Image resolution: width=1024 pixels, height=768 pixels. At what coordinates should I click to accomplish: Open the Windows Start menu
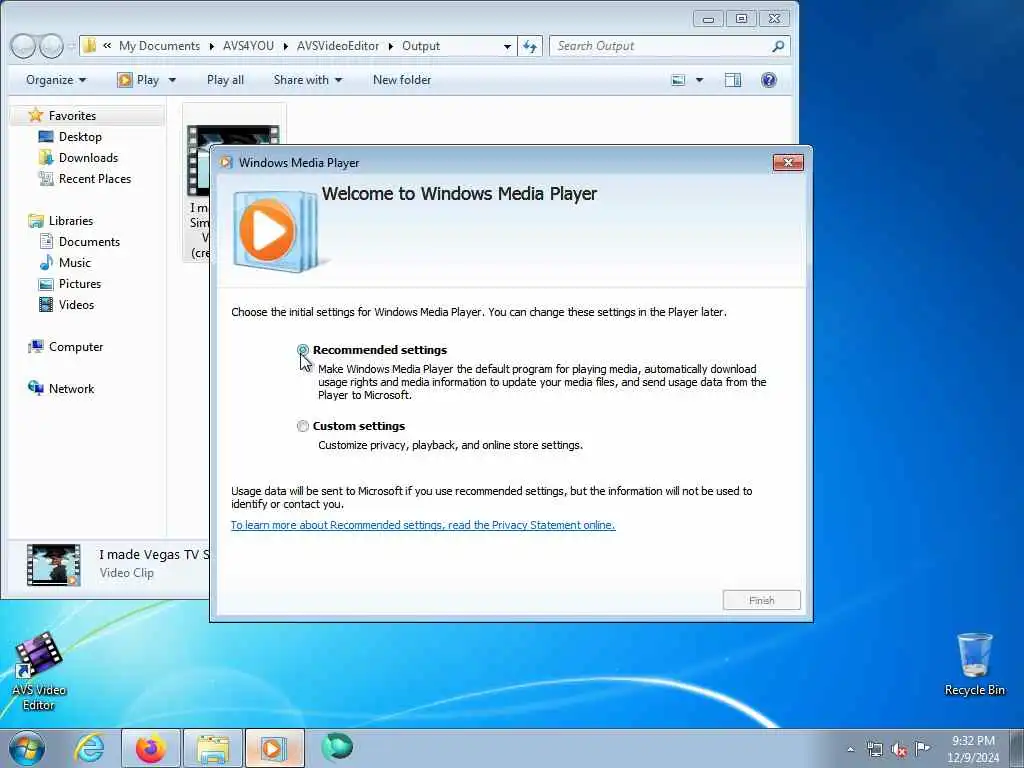(x=26, y=748)
